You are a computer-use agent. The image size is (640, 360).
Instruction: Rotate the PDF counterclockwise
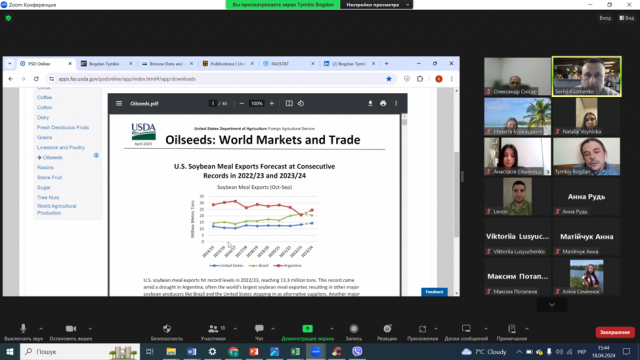point(301,103)
